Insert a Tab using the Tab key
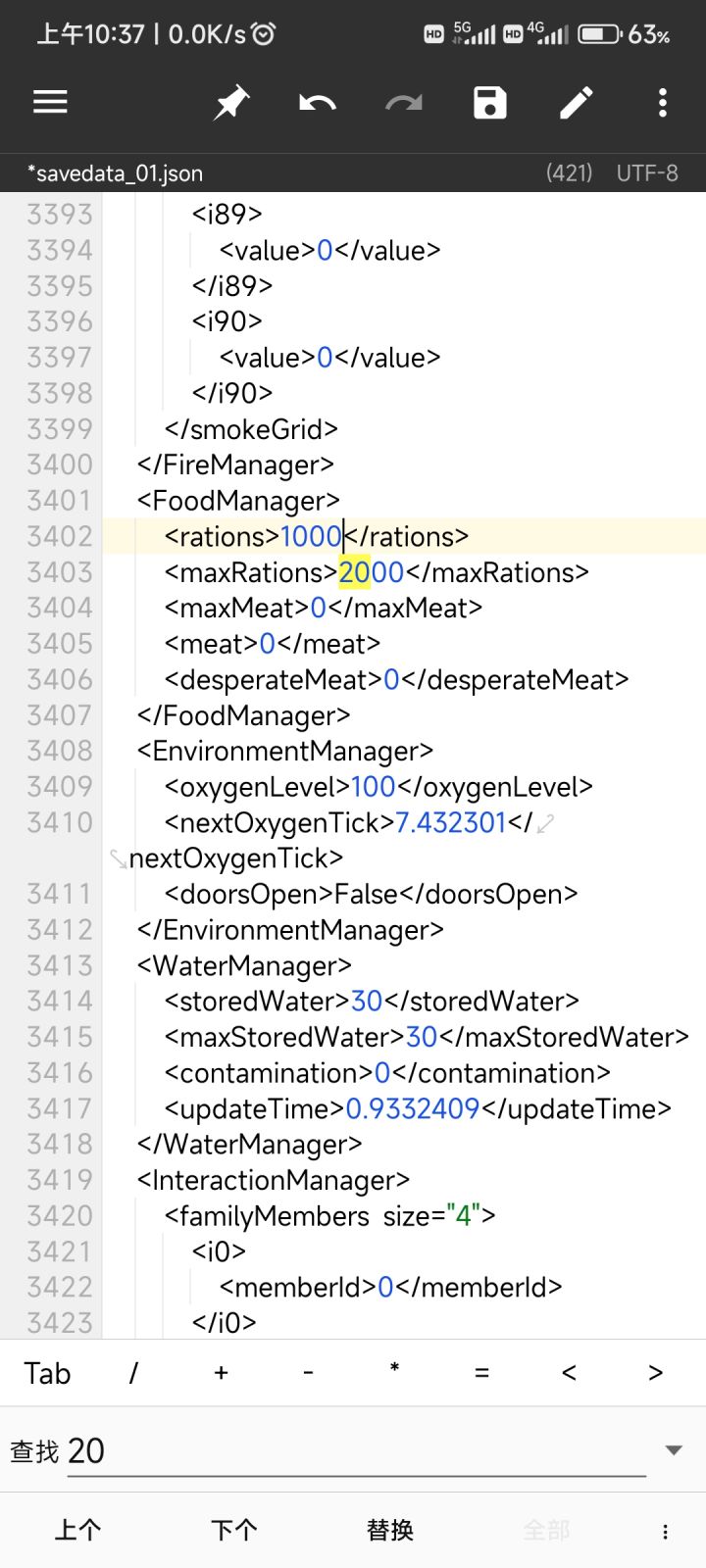Image resolution: width=706 pixels, height=1568 pixels. [47, 1373]
